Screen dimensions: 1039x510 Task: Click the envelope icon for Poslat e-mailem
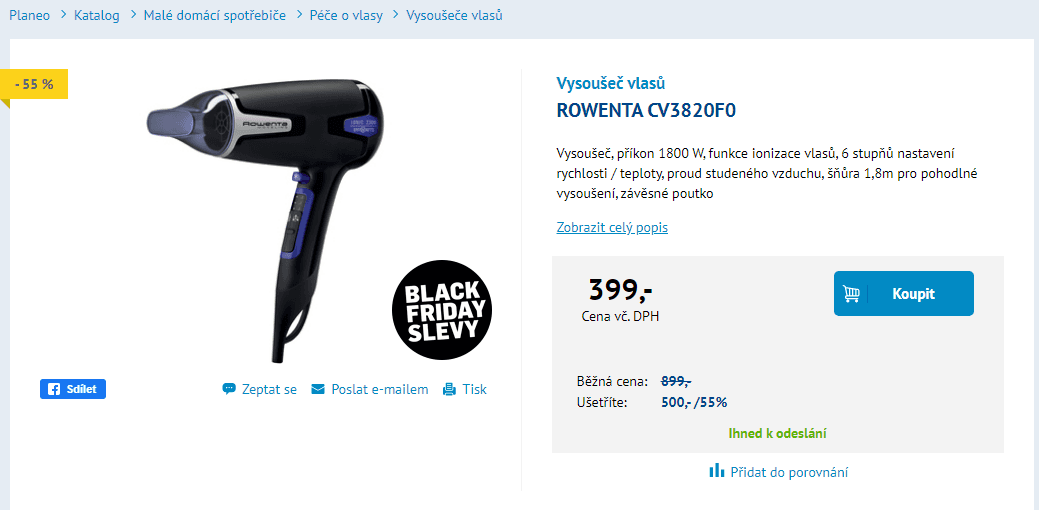pyautogui.click(x=318, y=389)
